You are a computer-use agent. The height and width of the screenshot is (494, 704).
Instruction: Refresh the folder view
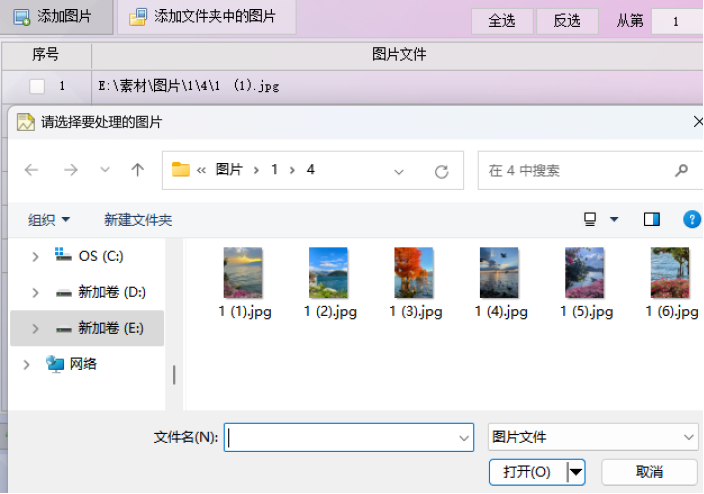(441, 172)
